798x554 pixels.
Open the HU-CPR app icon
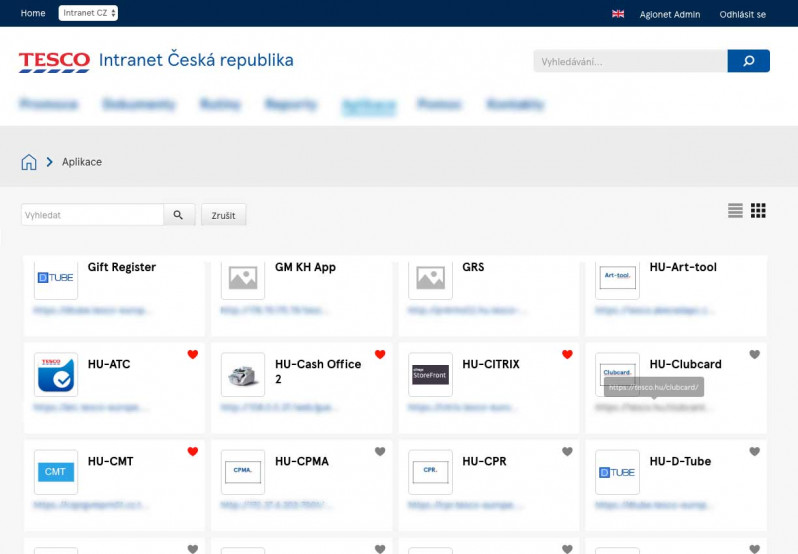pyautogui.click(x=431, y=472)
